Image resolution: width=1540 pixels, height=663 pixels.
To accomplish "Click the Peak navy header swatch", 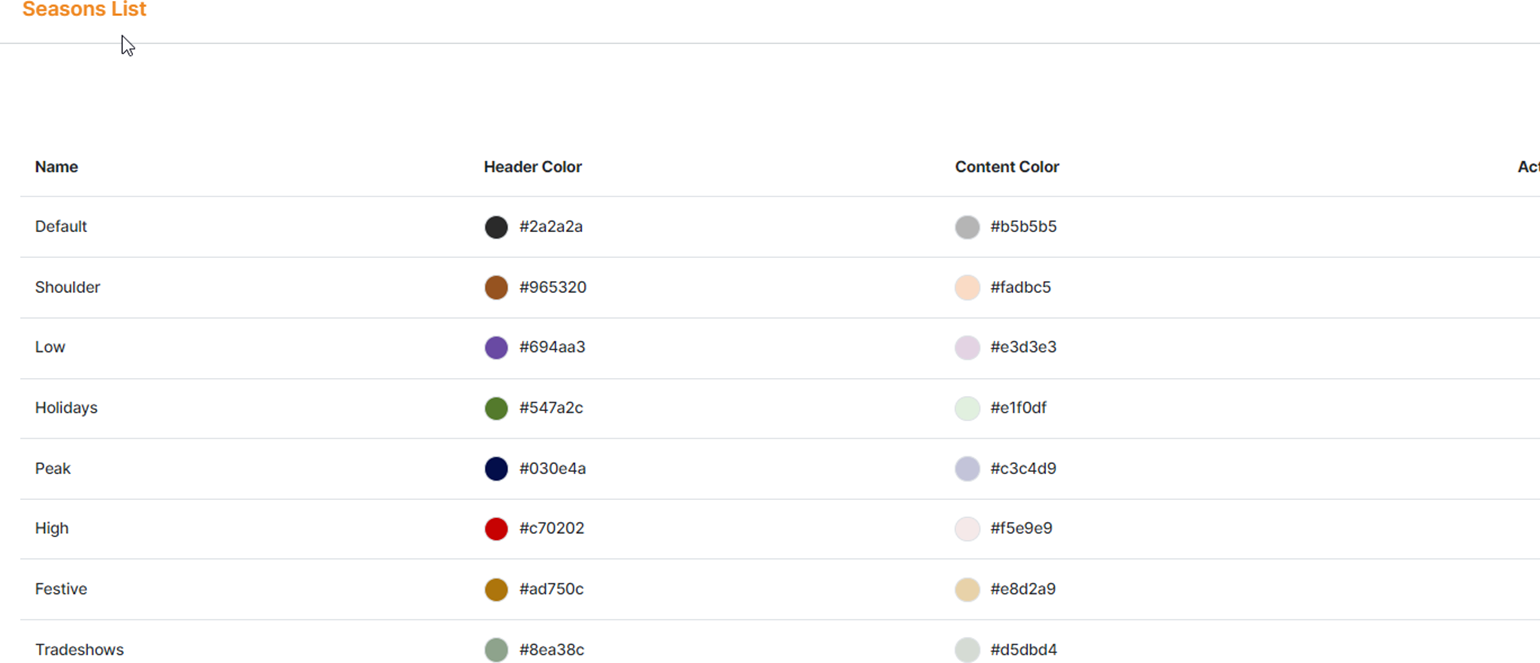I will 496,469.
